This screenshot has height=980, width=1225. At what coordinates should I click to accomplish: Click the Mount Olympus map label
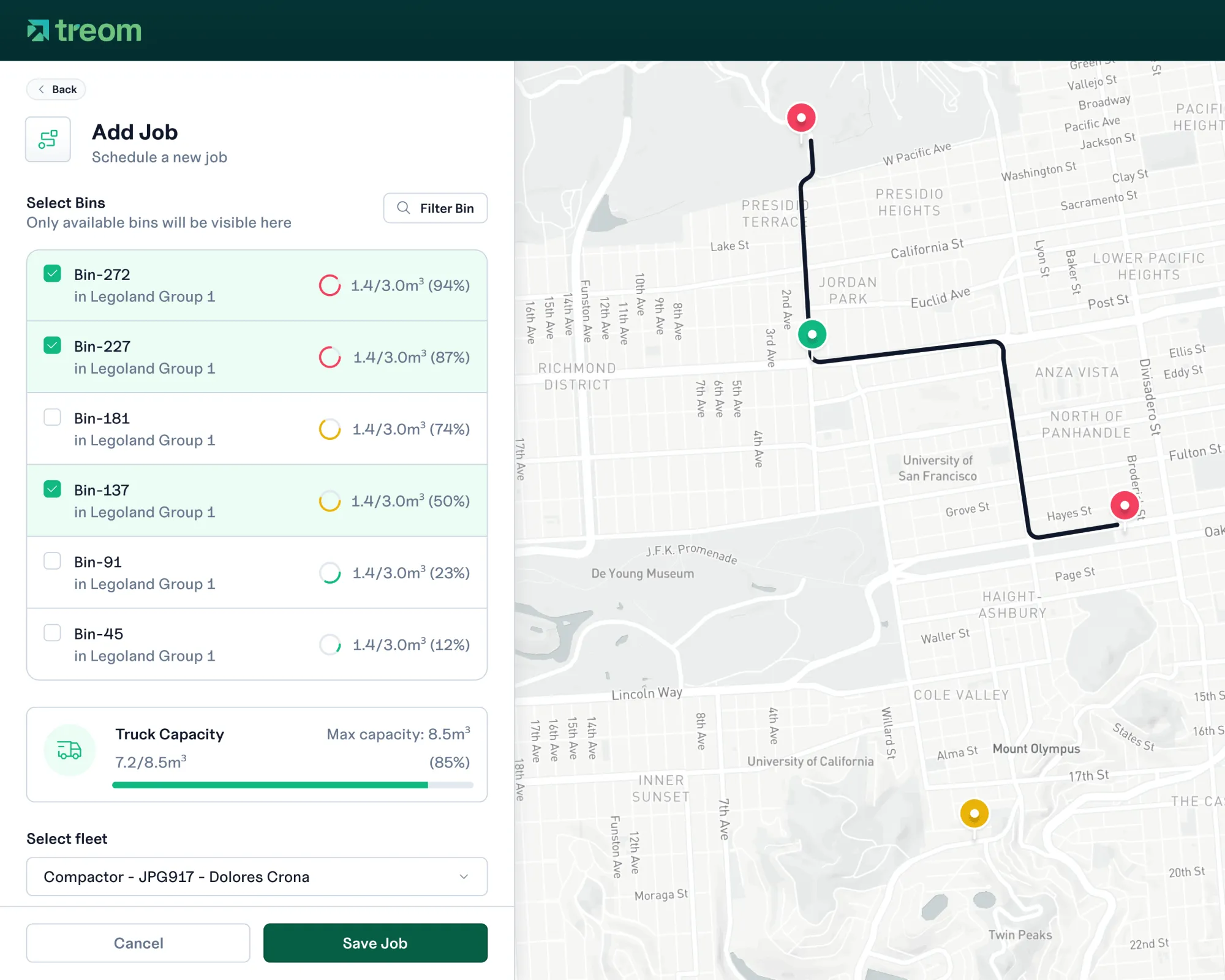(x=1036, y=748)
